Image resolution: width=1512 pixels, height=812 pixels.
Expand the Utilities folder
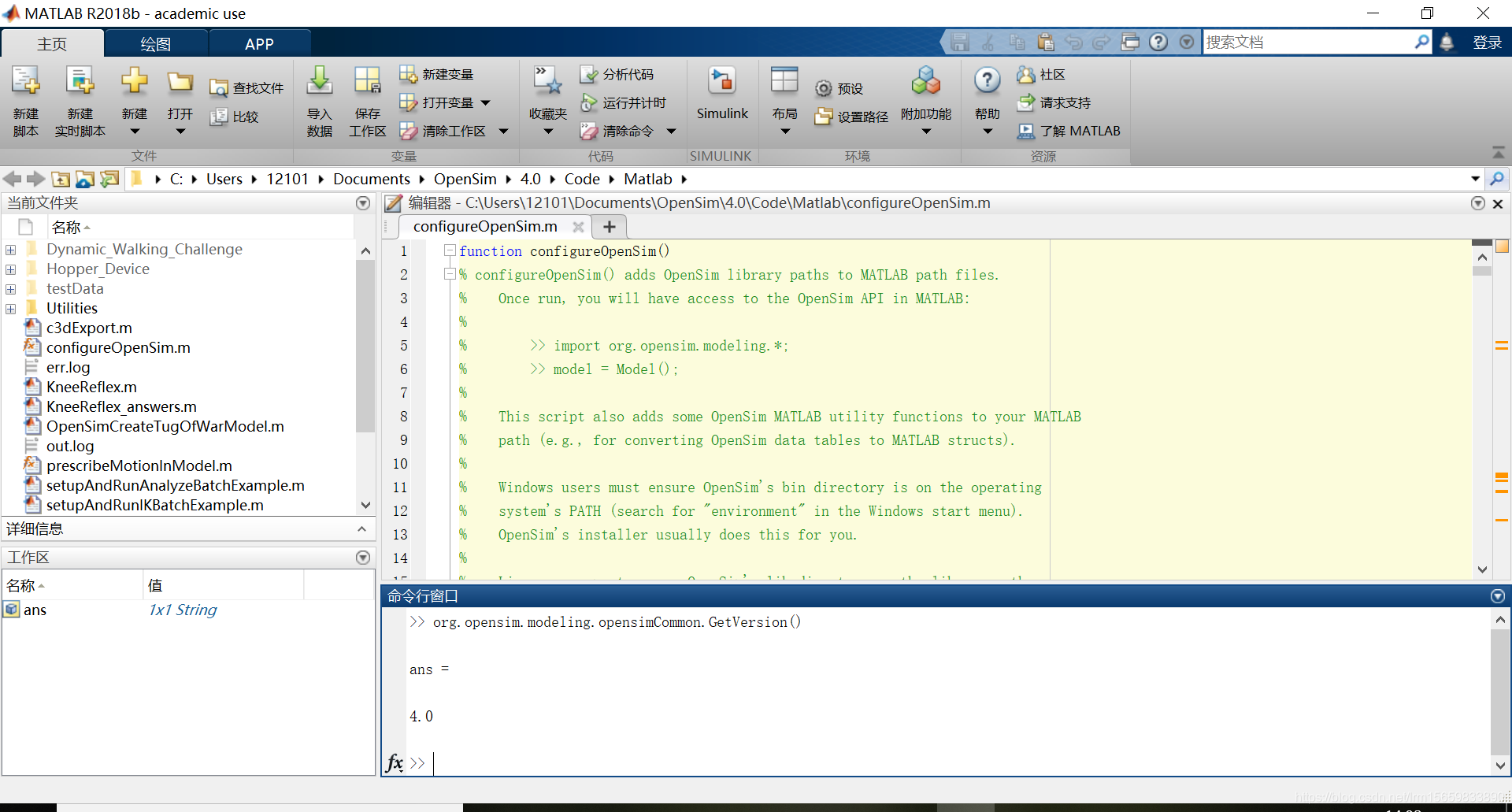[x=11, y=309]
